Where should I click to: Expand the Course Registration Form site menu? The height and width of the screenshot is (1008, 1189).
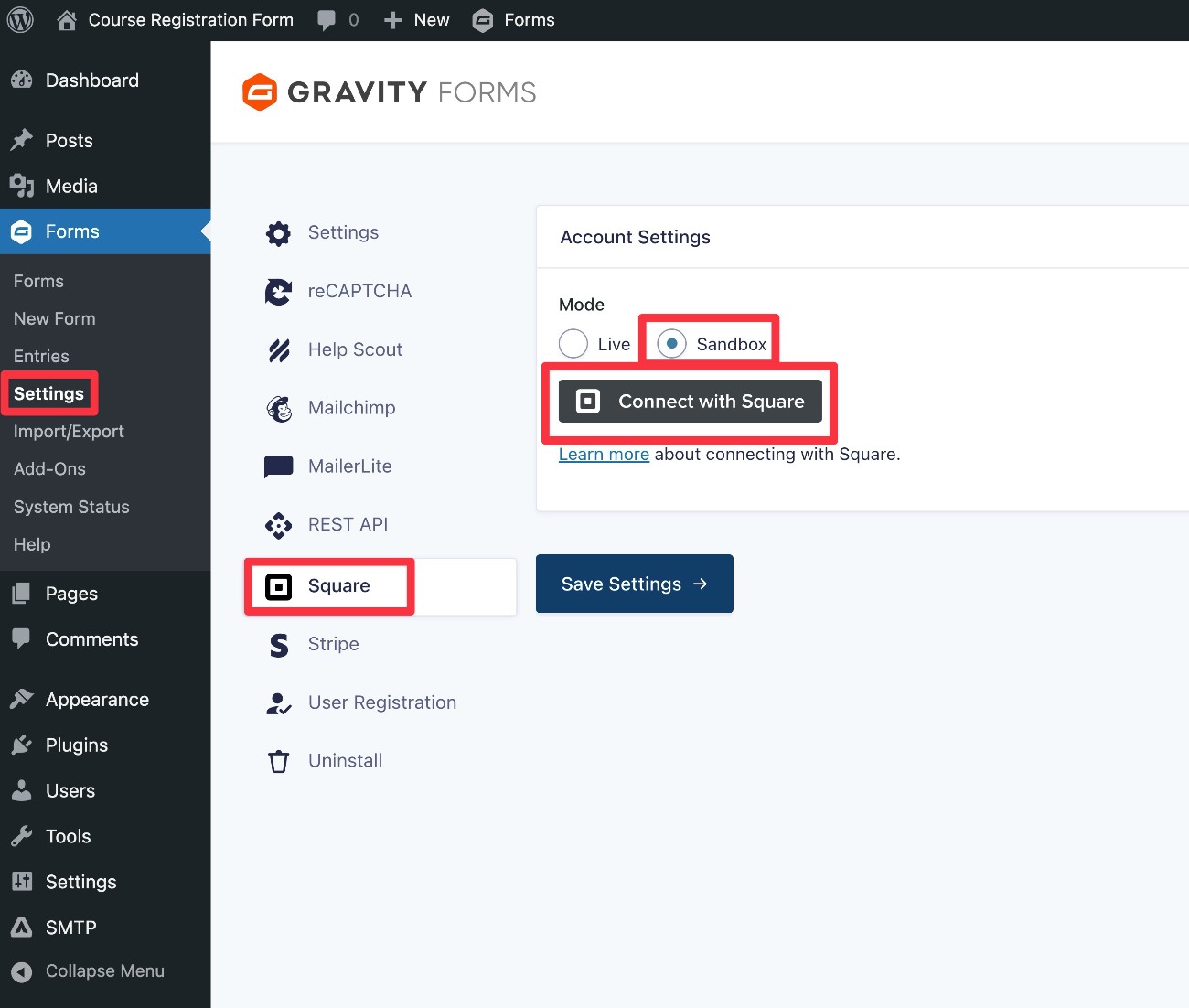click(176, 20)
